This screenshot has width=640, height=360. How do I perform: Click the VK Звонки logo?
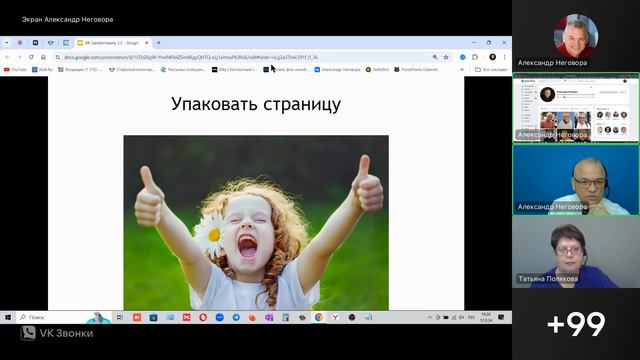click(x=57, y=333)
